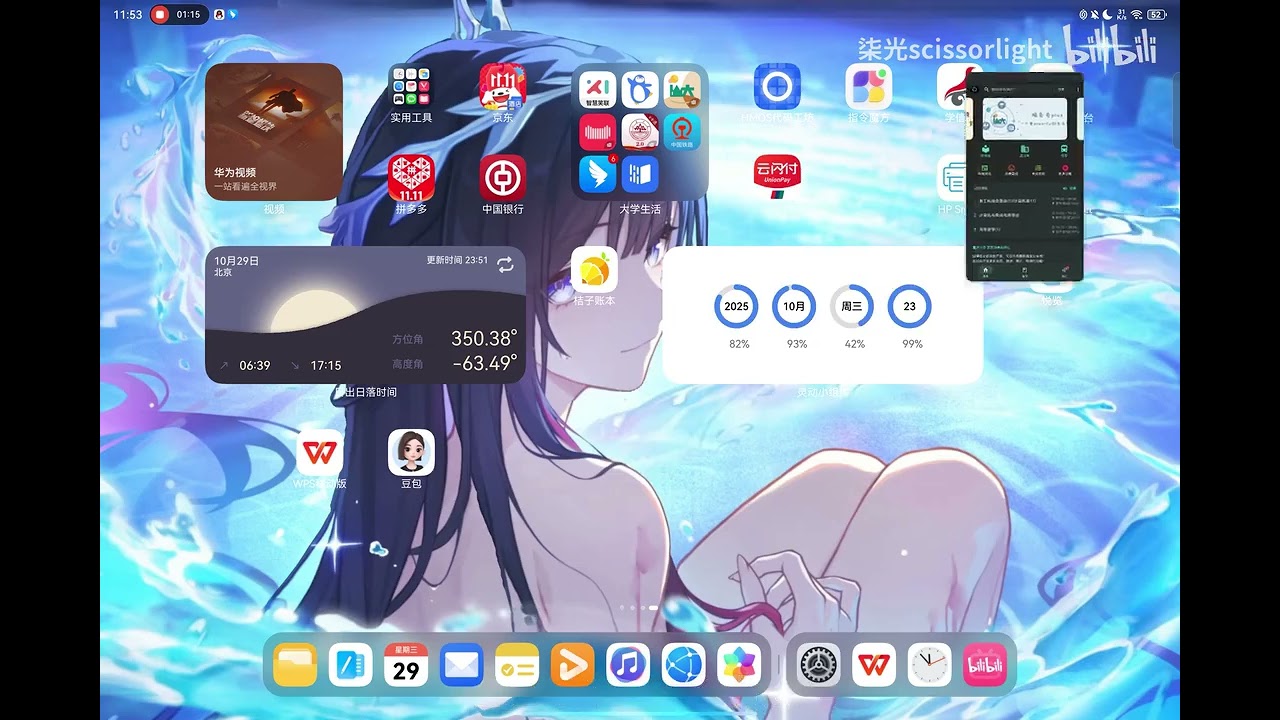Tap the sunset time 17:15
This screenshot has height=720, width=1280.
pyautogui.click(x=326, y=366)
